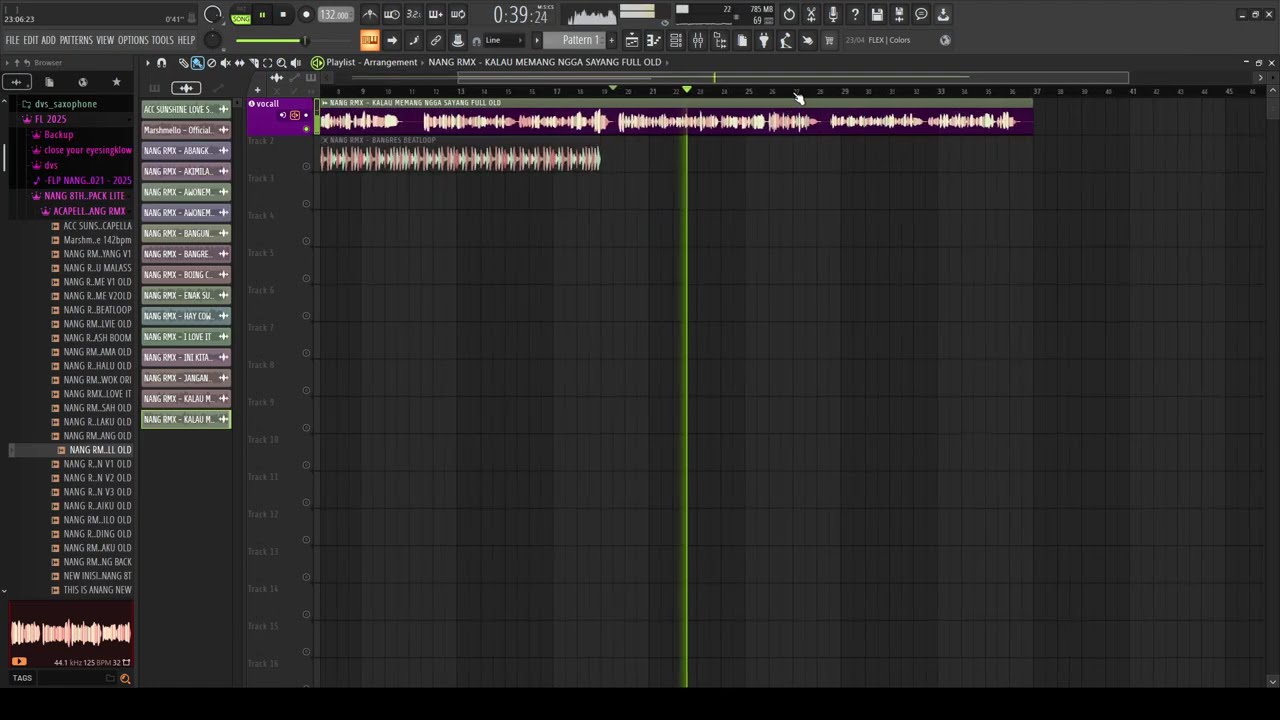Select the Paint brush tool in playlist
Image resolution: width=1280 pixels, height=720 pixels.
pos(197,63)
